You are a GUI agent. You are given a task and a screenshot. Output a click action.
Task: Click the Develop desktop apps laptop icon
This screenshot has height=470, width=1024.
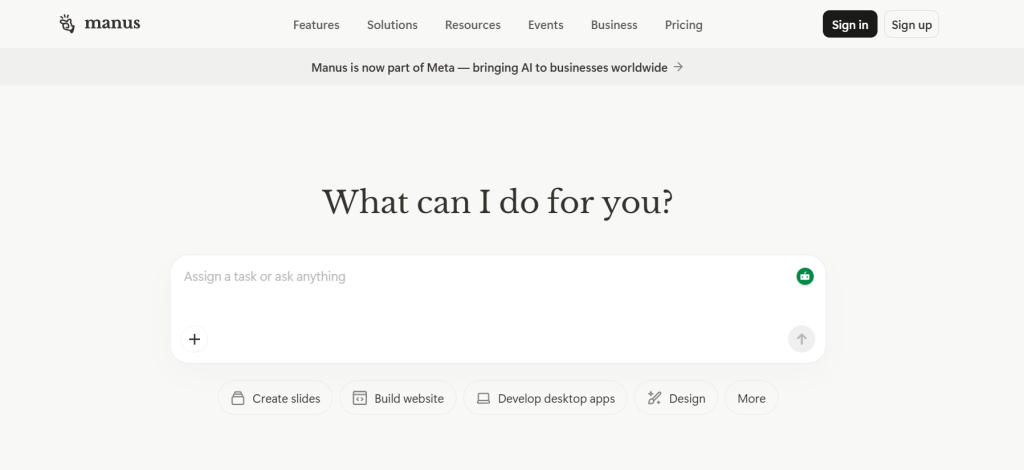(484, 398)
